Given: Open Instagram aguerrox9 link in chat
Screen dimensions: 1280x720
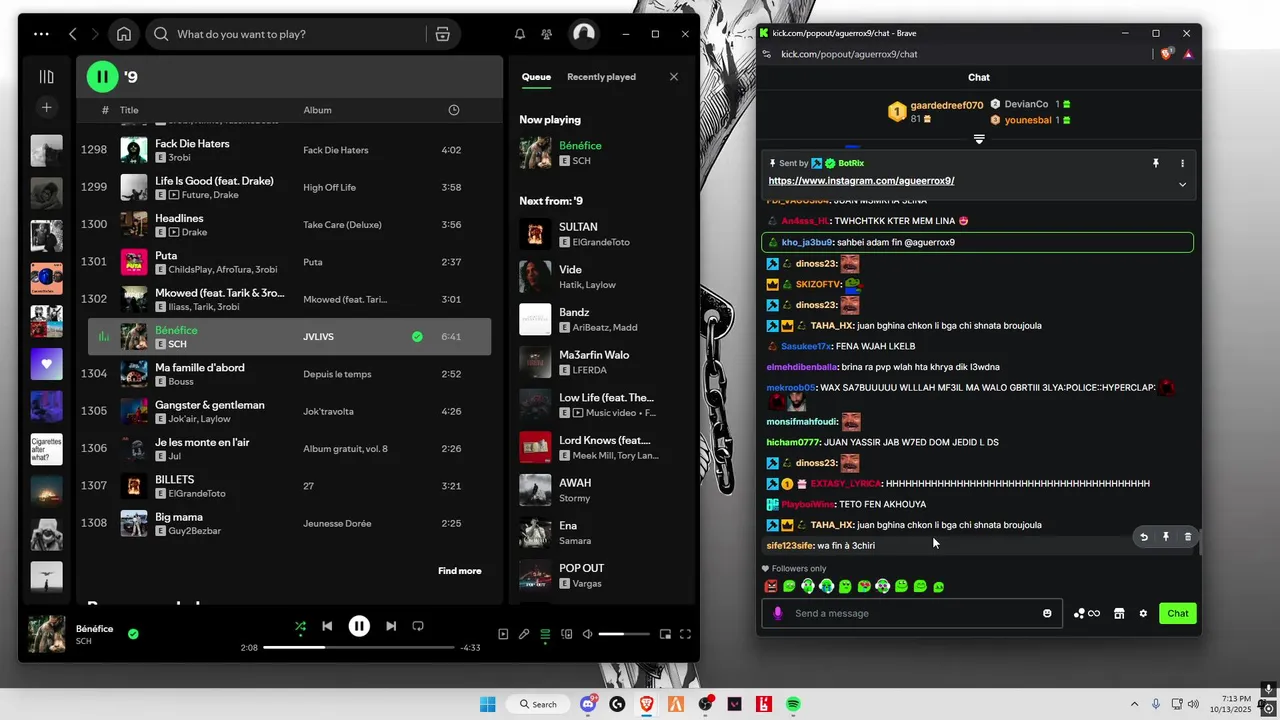Looking at the screenshot, I should 861,181.
